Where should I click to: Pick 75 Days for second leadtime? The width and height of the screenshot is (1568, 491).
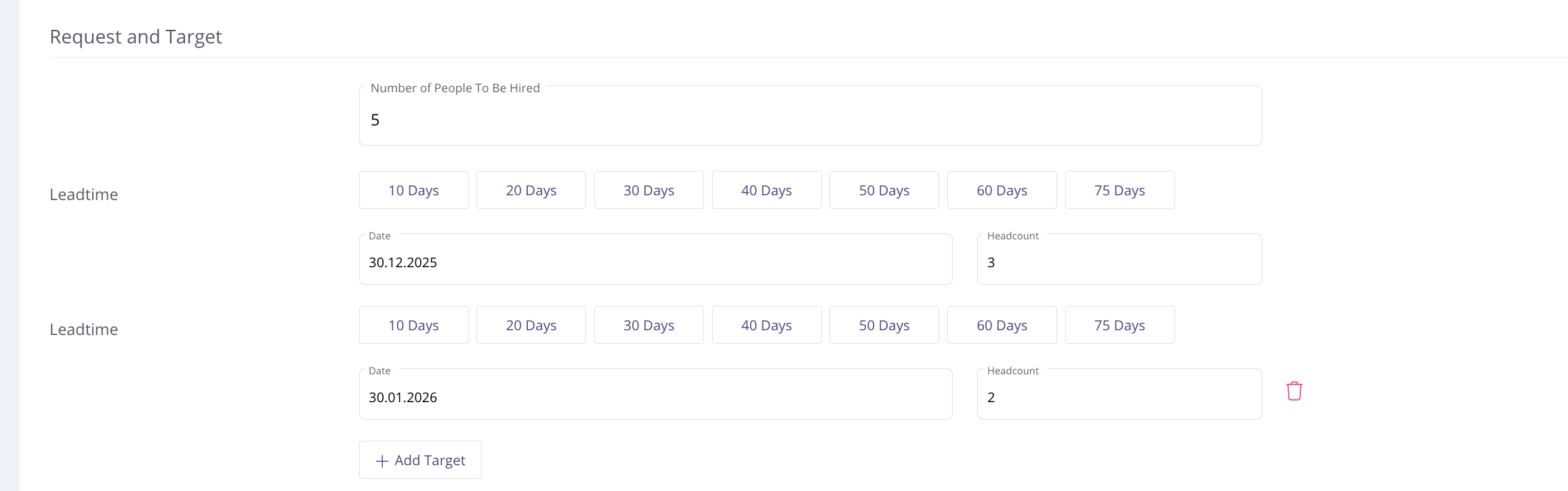[x=1119, y=326]
